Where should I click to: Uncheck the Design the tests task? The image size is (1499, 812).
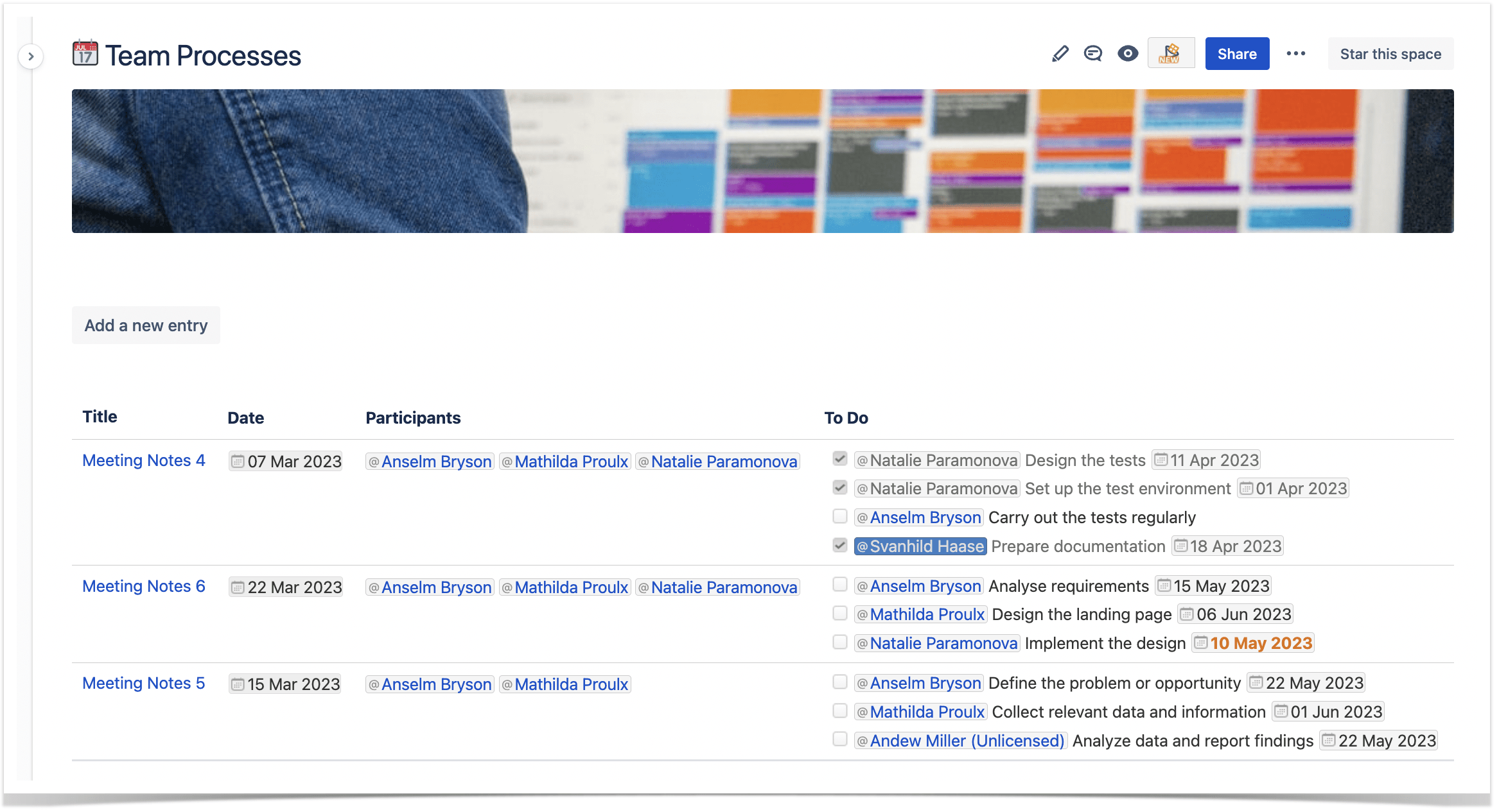840,459
